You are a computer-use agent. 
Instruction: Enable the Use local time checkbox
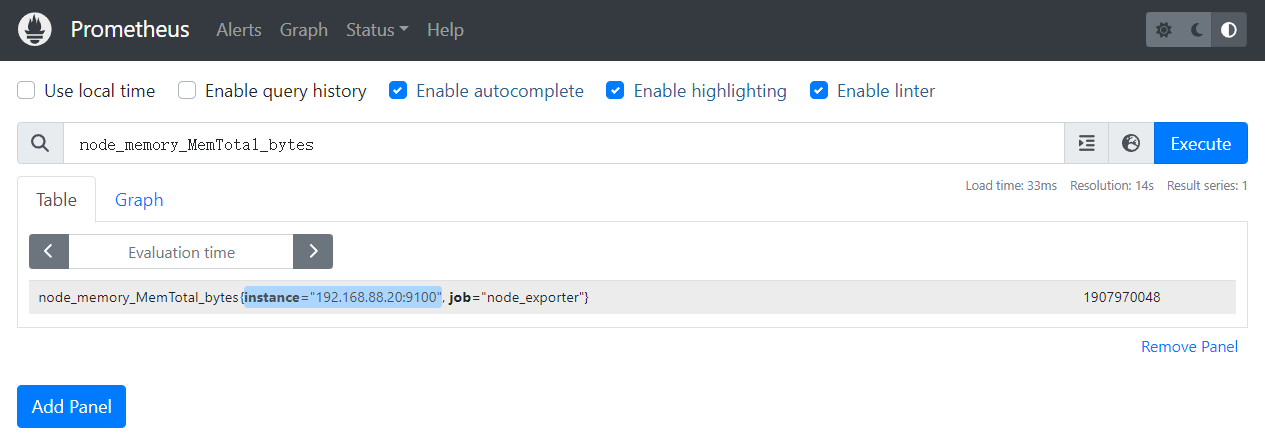(x=27, y=91)
